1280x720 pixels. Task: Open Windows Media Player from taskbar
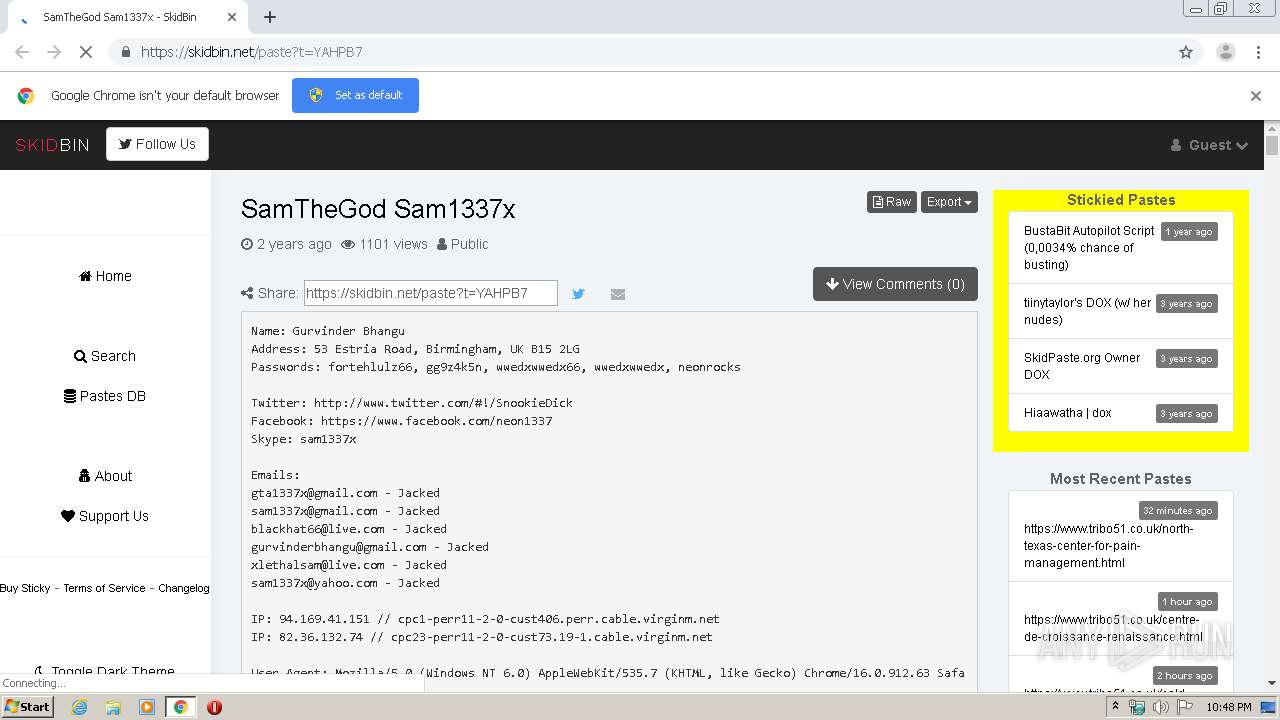[x=147, y=707]
